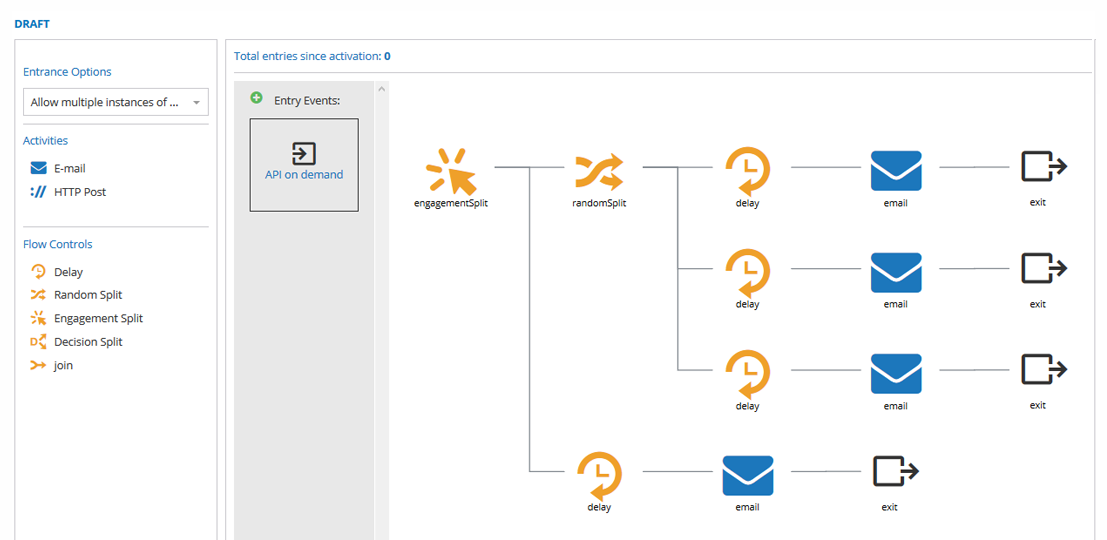Add entry event with green plus icon

256,98
